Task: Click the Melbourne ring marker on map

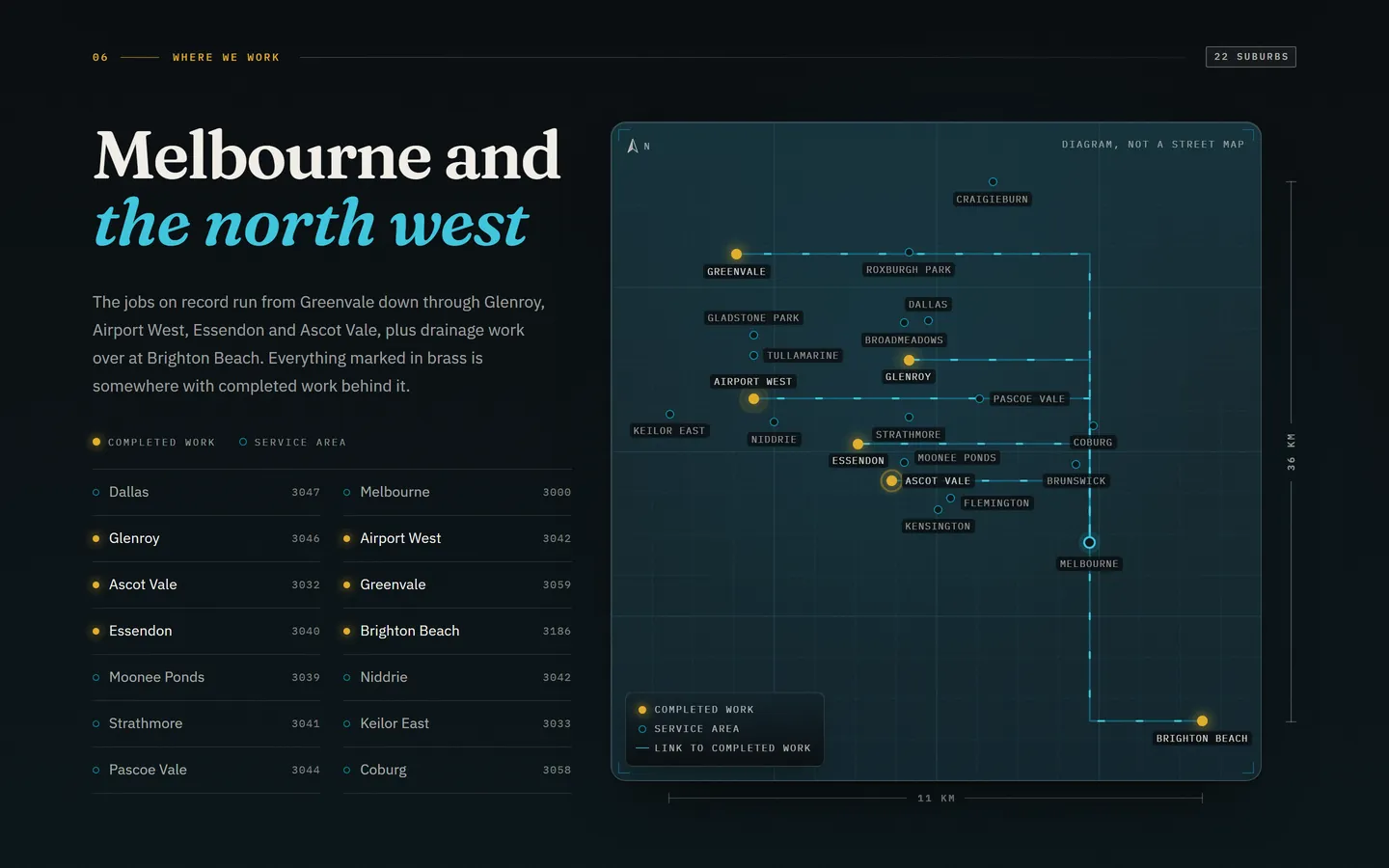Action: (1089, 542)
